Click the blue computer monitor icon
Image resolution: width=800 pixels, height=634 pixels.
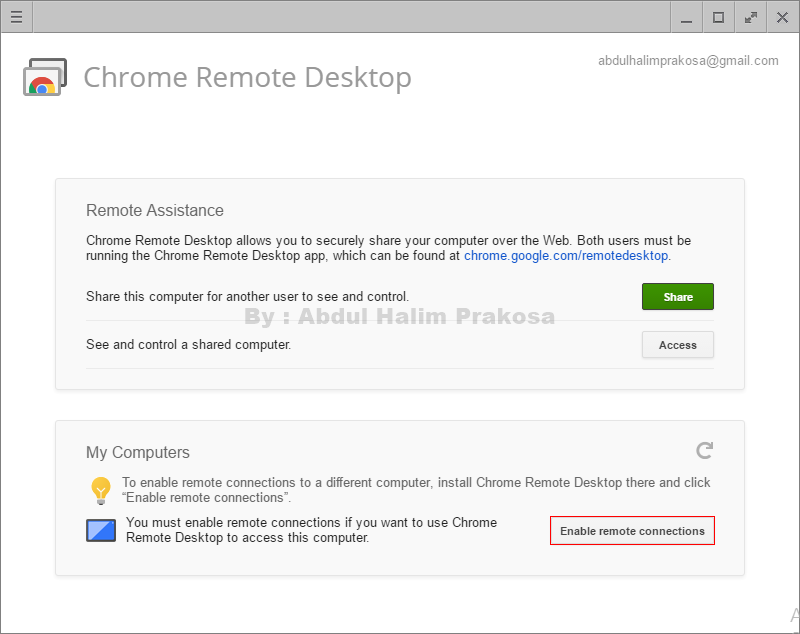[101, 530]
